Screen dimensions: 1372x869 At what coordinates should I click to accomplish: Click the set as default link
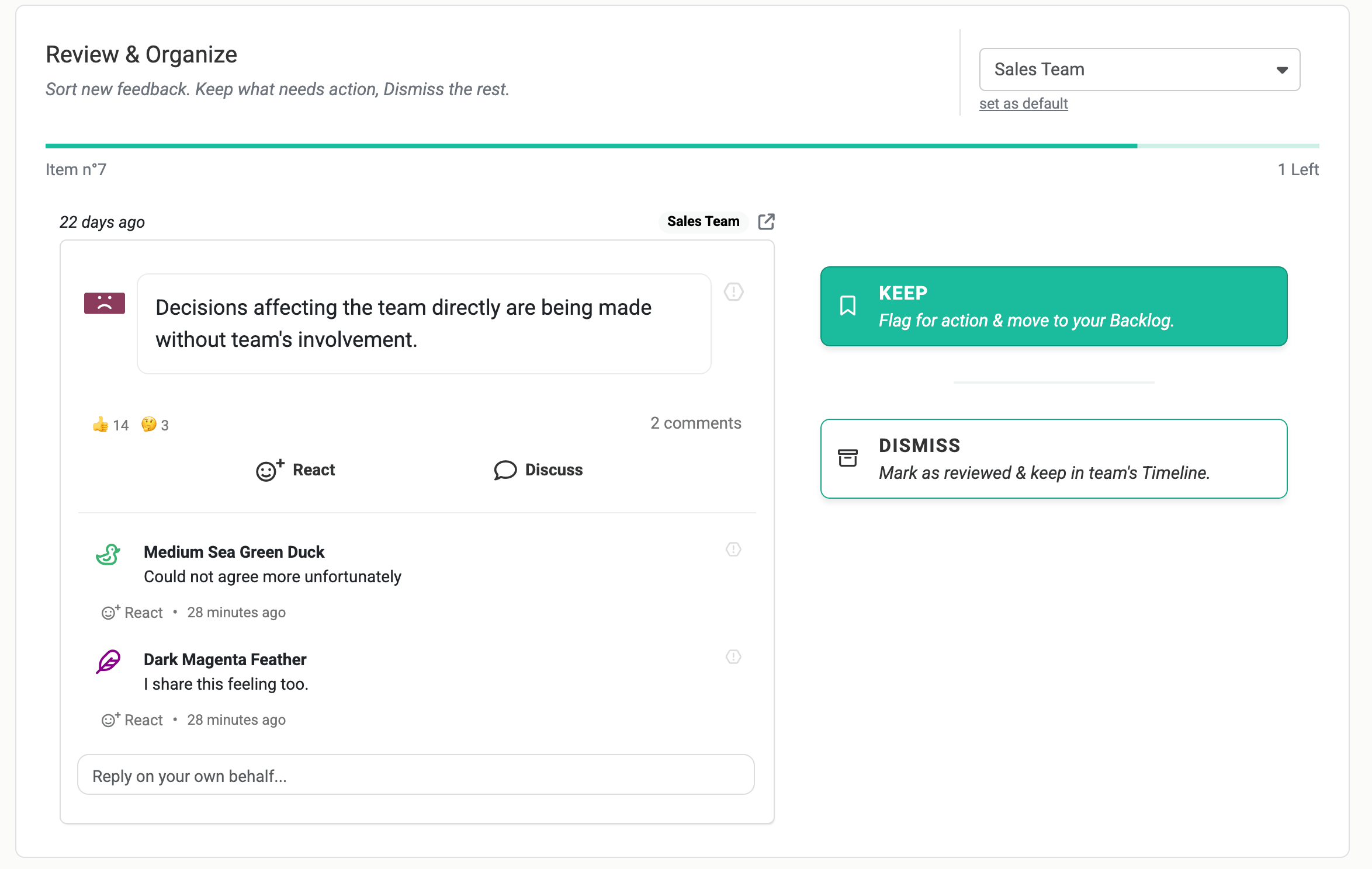point(1023,103)
